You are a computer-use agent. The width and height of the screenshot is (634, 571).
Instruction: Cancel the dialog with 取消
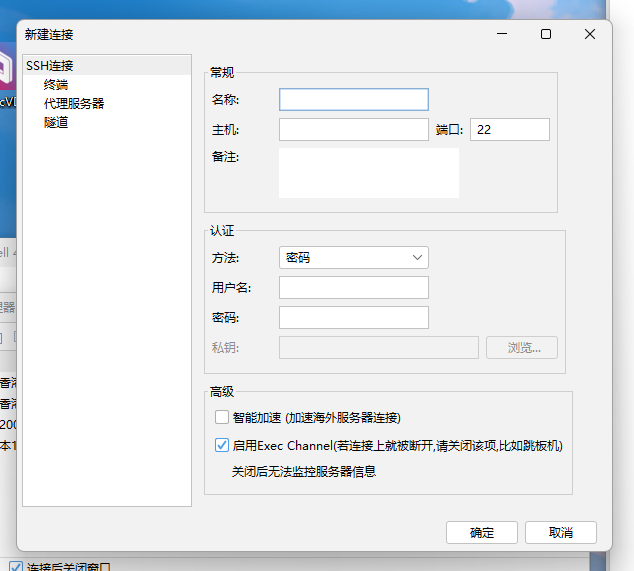[x=560, y=532]
